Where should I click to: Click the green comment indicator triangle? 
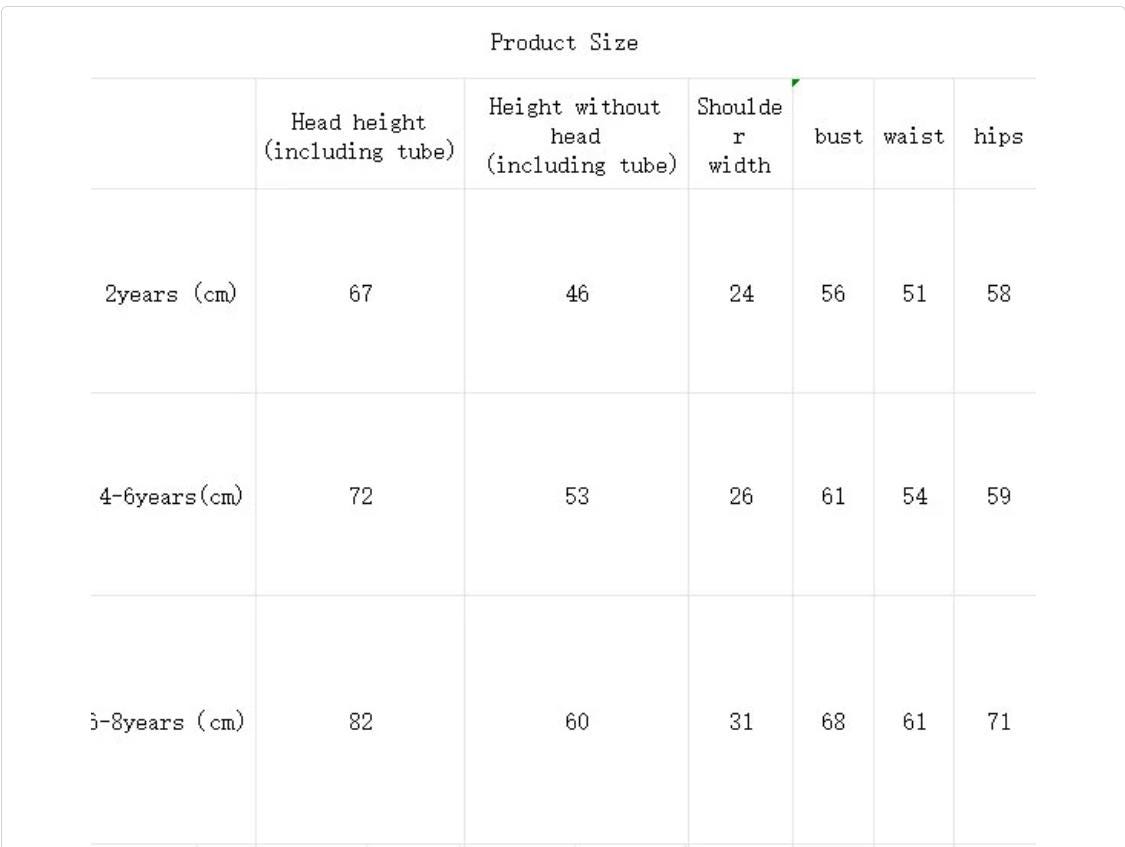click(x=795, y=82)
